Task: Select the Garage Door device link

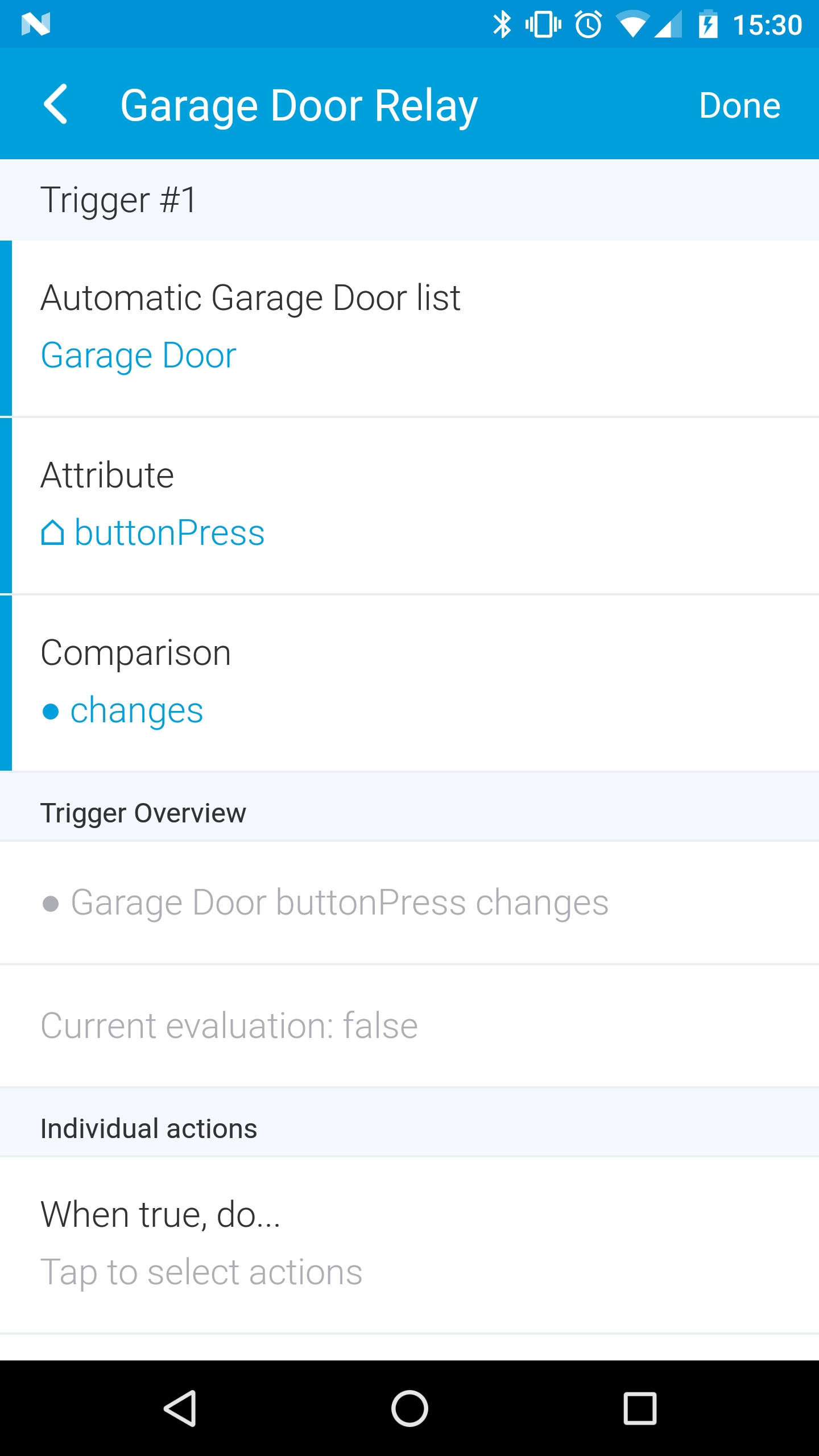Action: [x=139, y=357]
